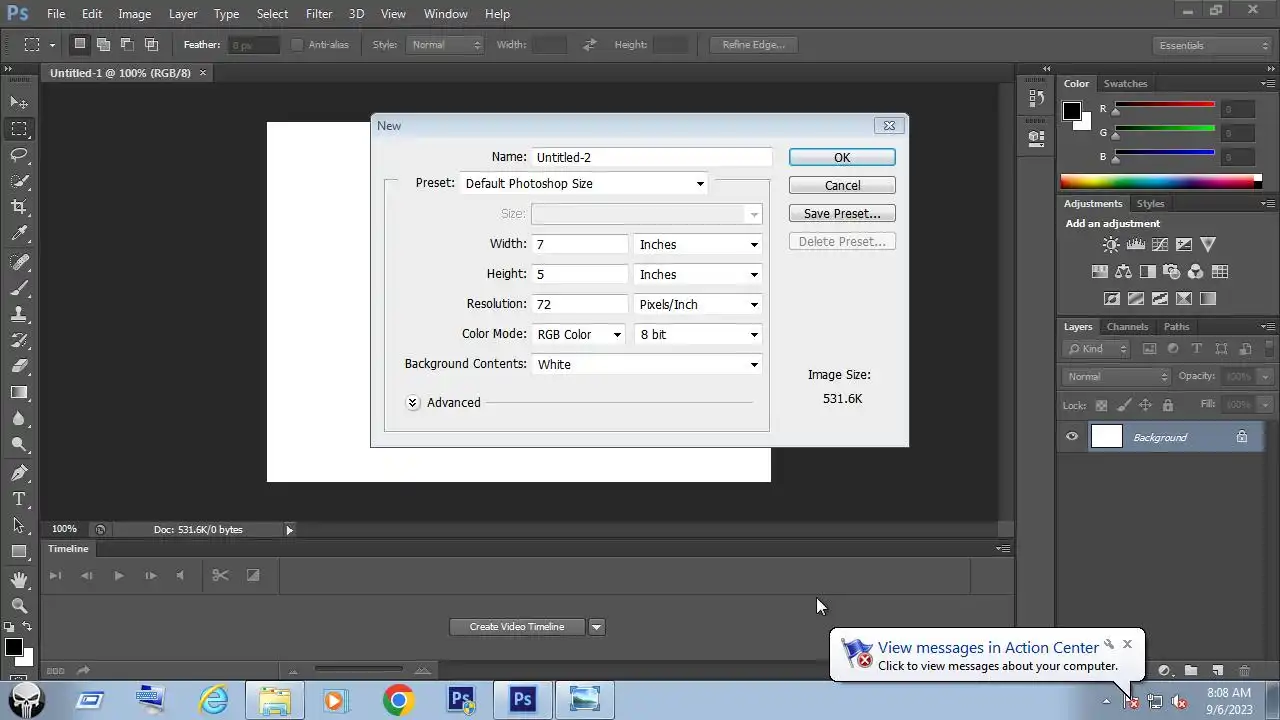Open the Resolution units dropdown
The width and height of the screenshot is (1280, 720).
pyautogui.click(x=699, y=305)
